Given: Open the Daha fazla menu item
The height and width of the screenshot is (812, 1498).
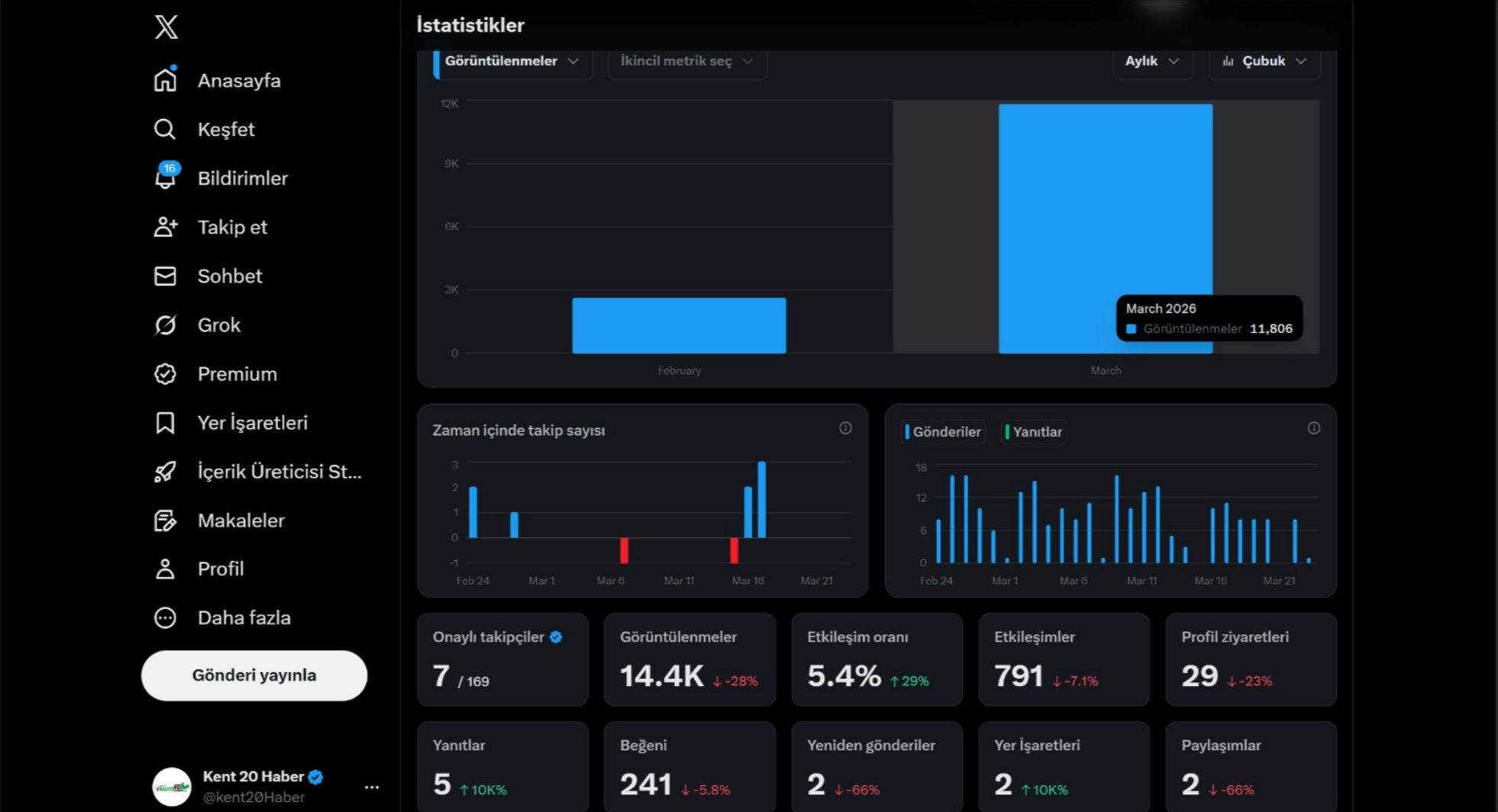Looking at the screenshot, I should click(243, 618).
